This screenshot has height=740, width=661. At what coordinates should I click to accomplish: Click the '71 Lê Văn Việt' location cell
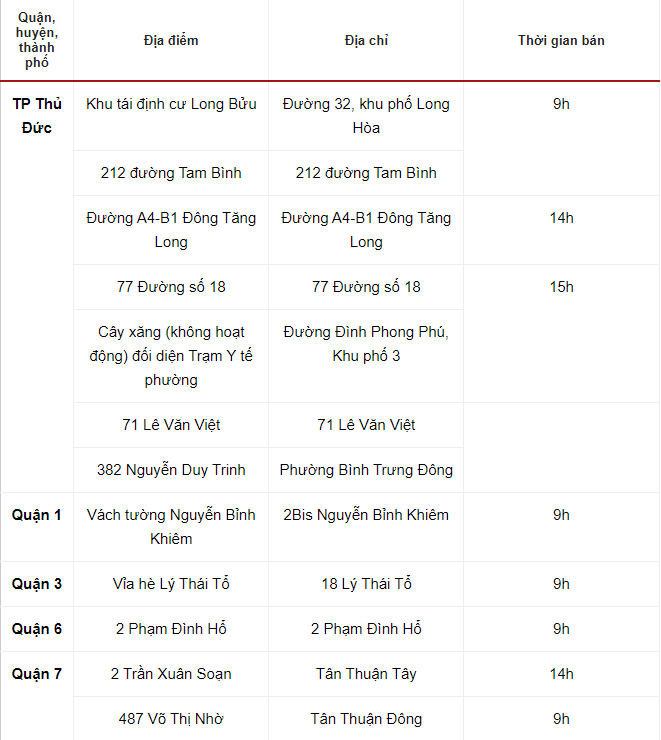click(171, 425)
